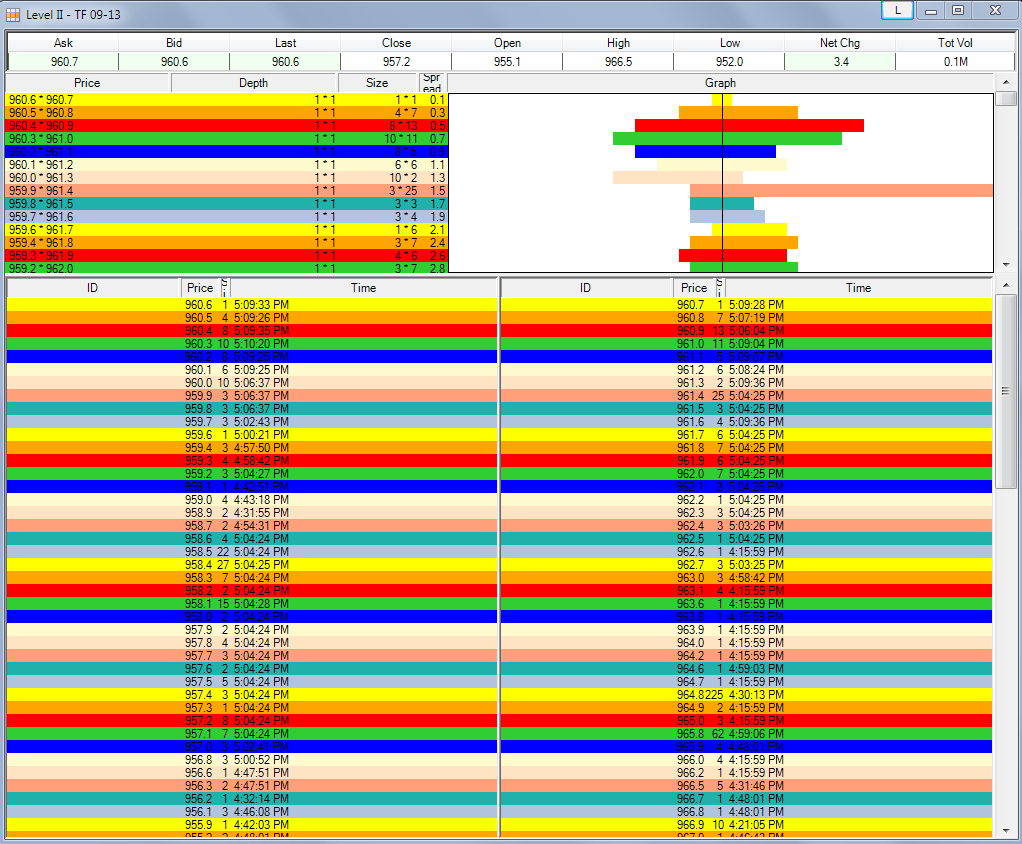
Task: Select ask row 961.4 with size 25
Action: [x=746, y=396]
